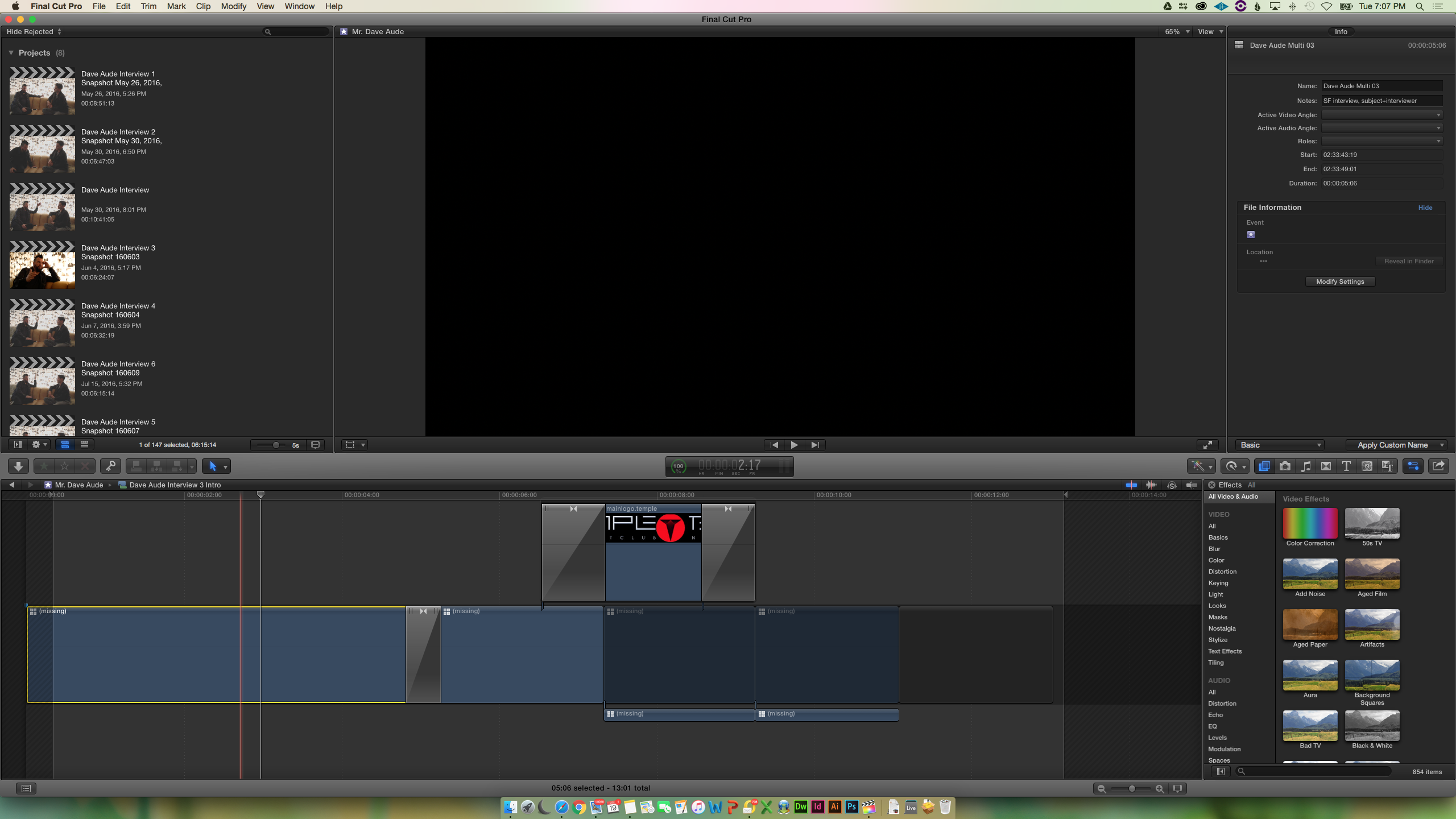Image resolution: width=1456 pixels, height=819 pixels.
Task: Open the Active Video Angle dropdown
Action: click(x=1382, y=115)
